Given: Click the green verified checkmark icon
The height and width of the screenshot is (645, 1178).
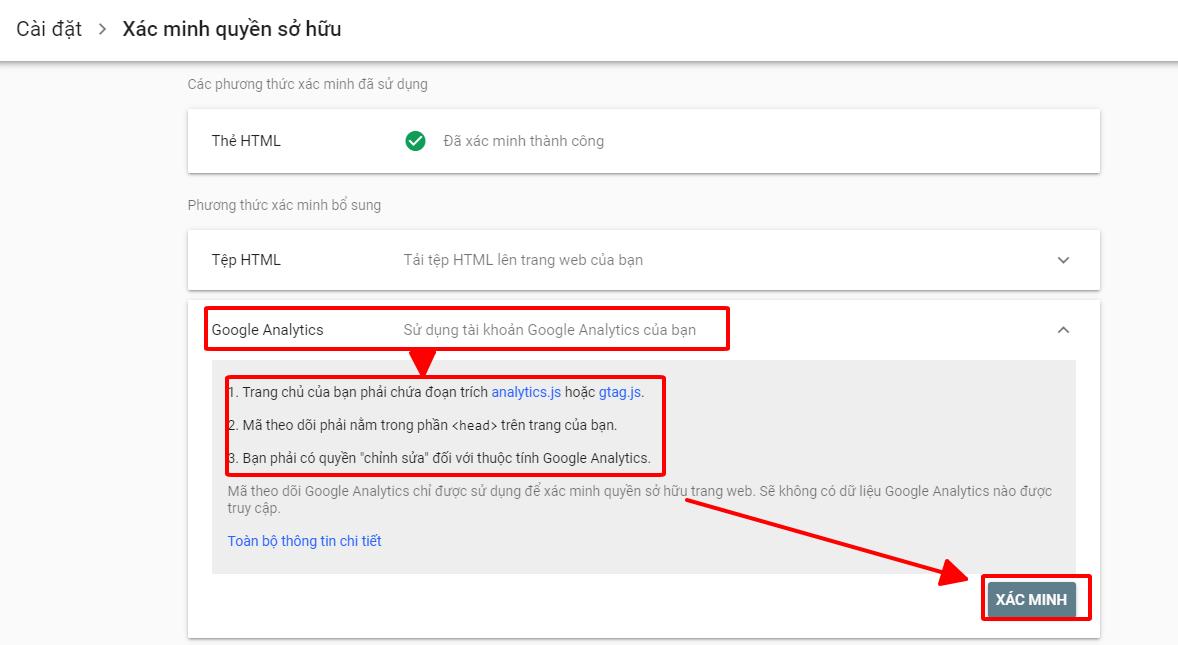Looking at the screenshot, I should coord(415,141).
